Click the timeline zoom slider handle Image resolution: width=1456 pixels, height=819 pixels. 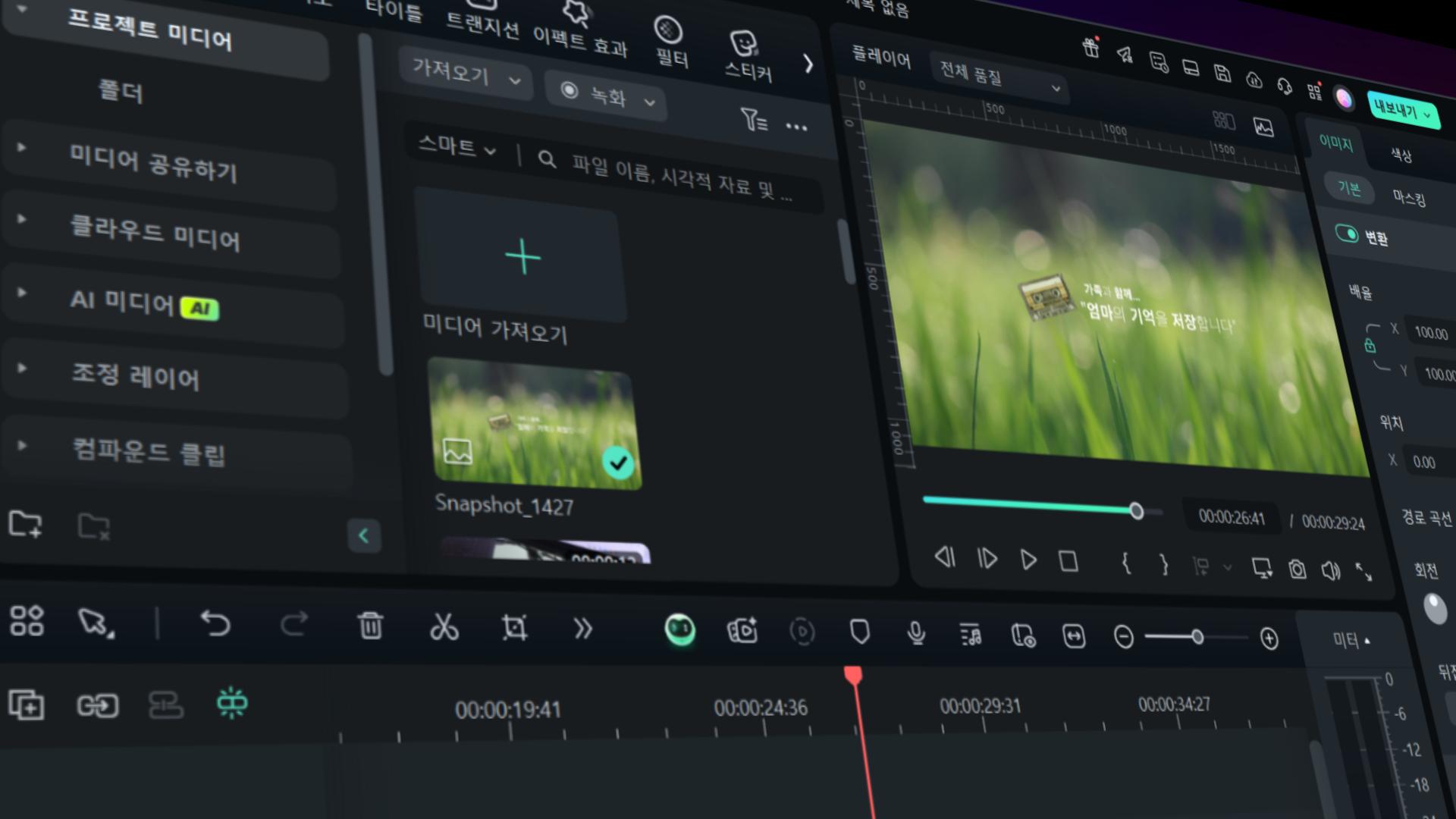tap(1197, 637)
